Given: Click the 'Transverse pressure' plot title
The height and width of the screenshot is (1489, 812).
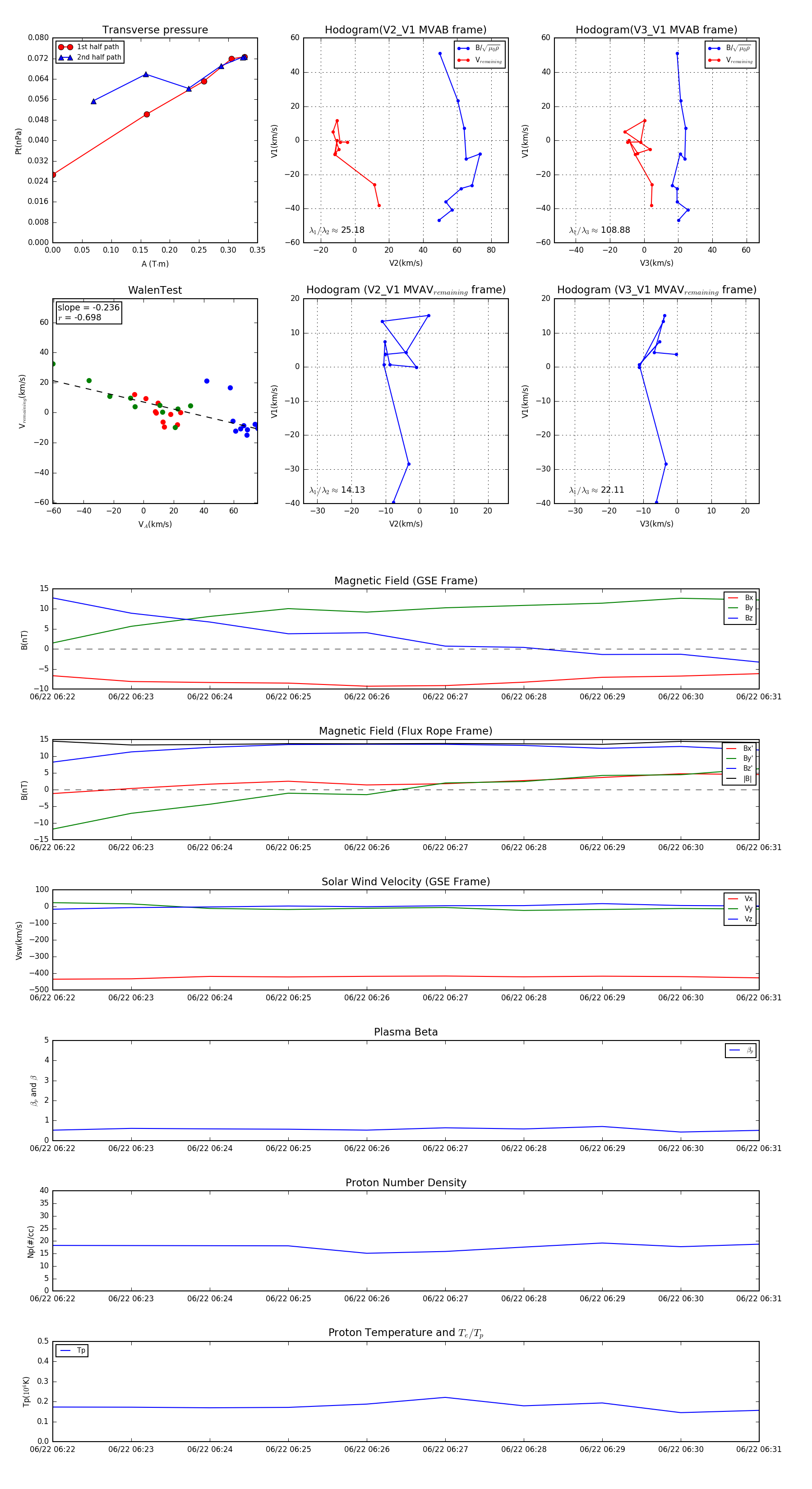Looking at the screenshot, I should coord(155,30).
